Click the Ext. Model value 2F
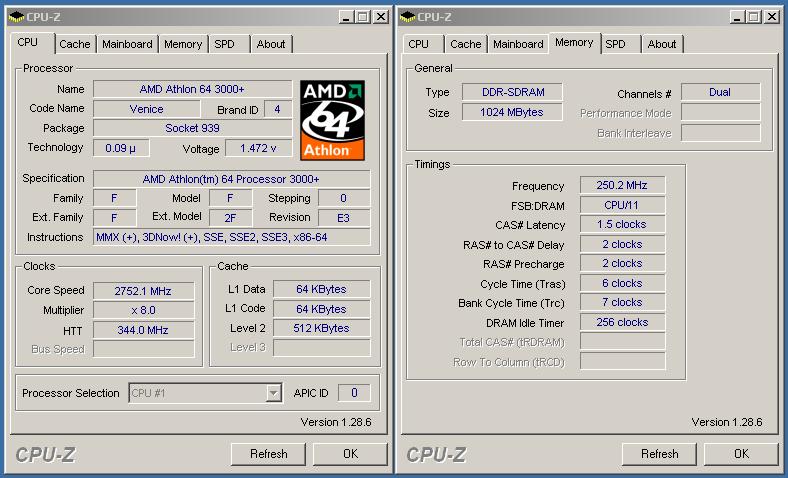The width and height of the screenshot is (788, 478). coord(230,218)
